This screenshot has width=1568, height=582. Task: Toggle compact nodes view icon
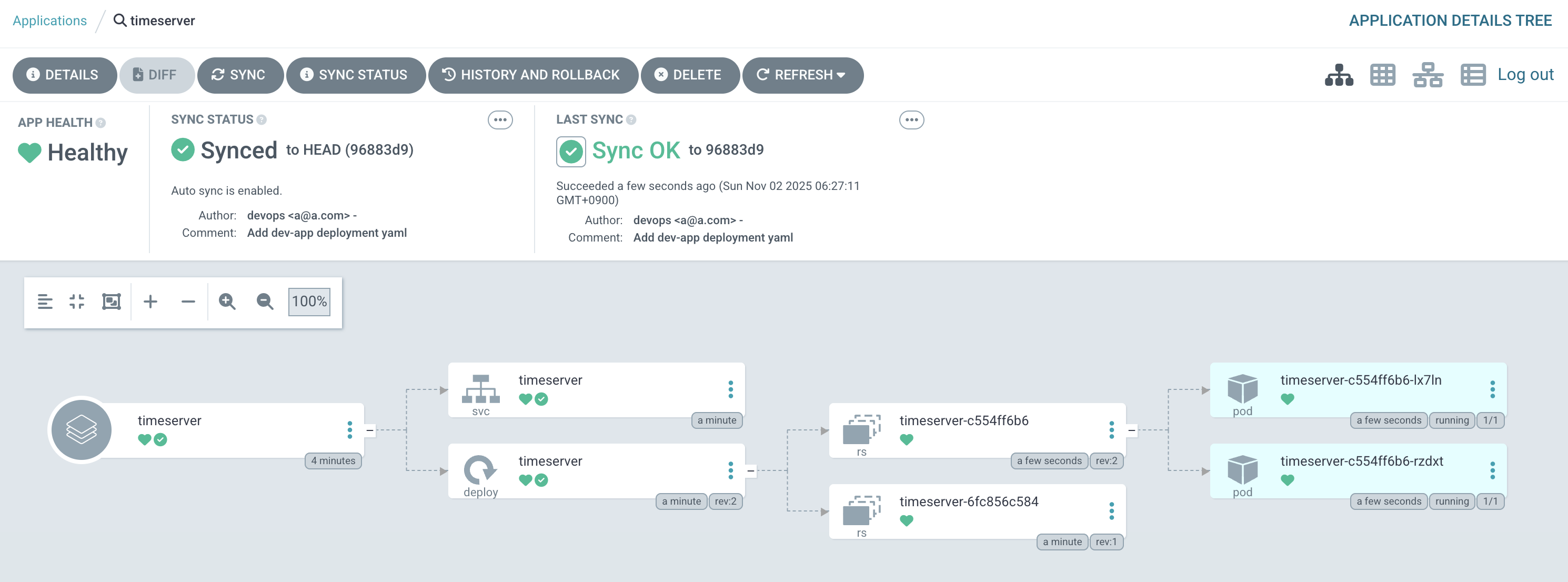click(77, 302)
